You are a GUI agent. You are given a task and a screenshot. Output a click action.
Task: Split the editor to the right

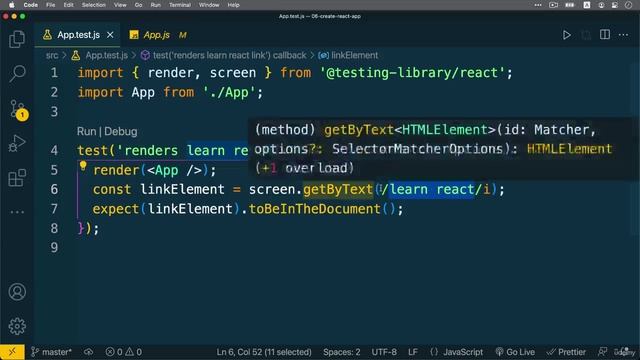coord(605,35)
